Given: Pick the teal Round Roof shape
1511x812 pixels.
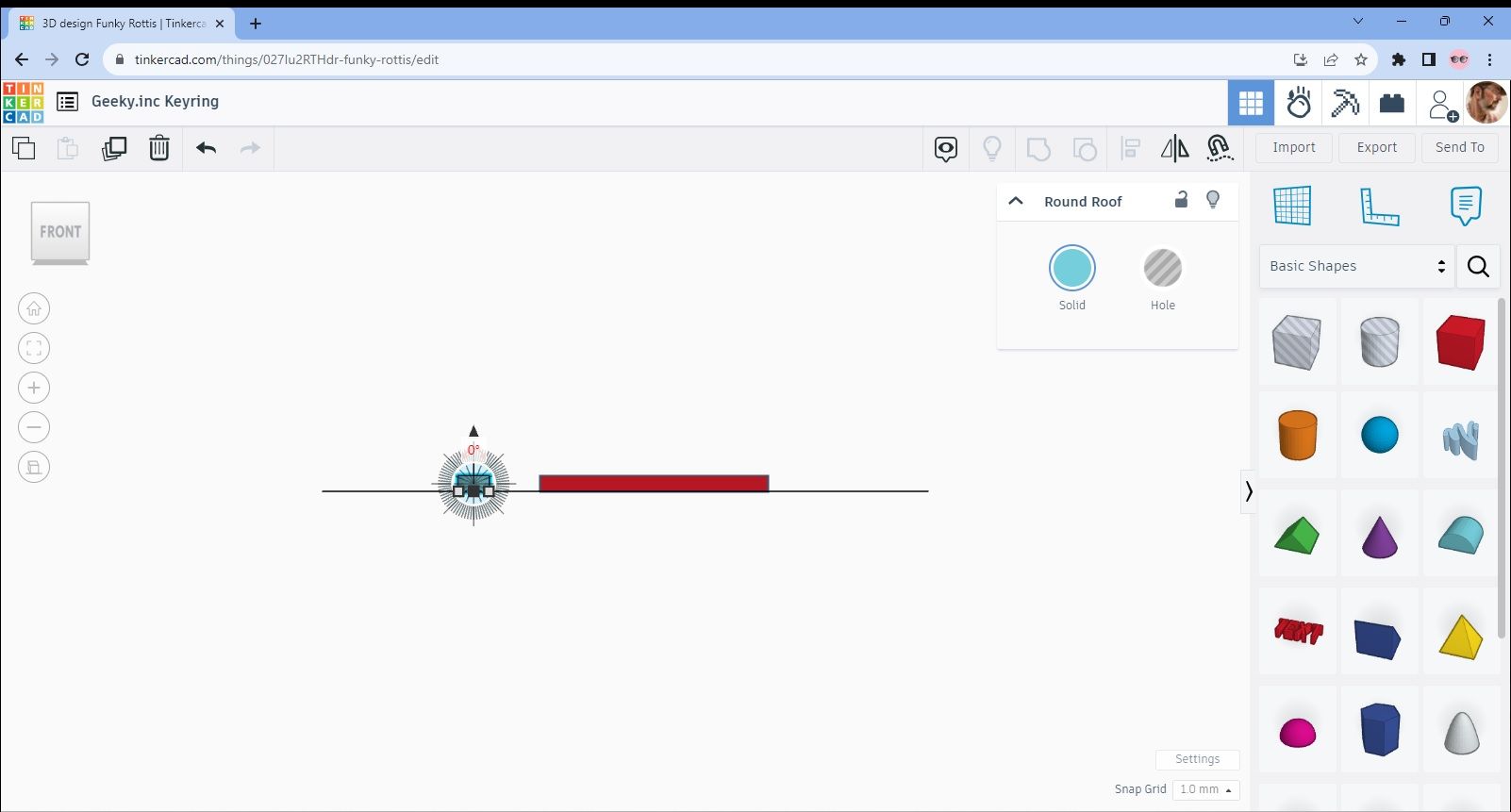Looking at the screenshot, I should pos(1461,535).
